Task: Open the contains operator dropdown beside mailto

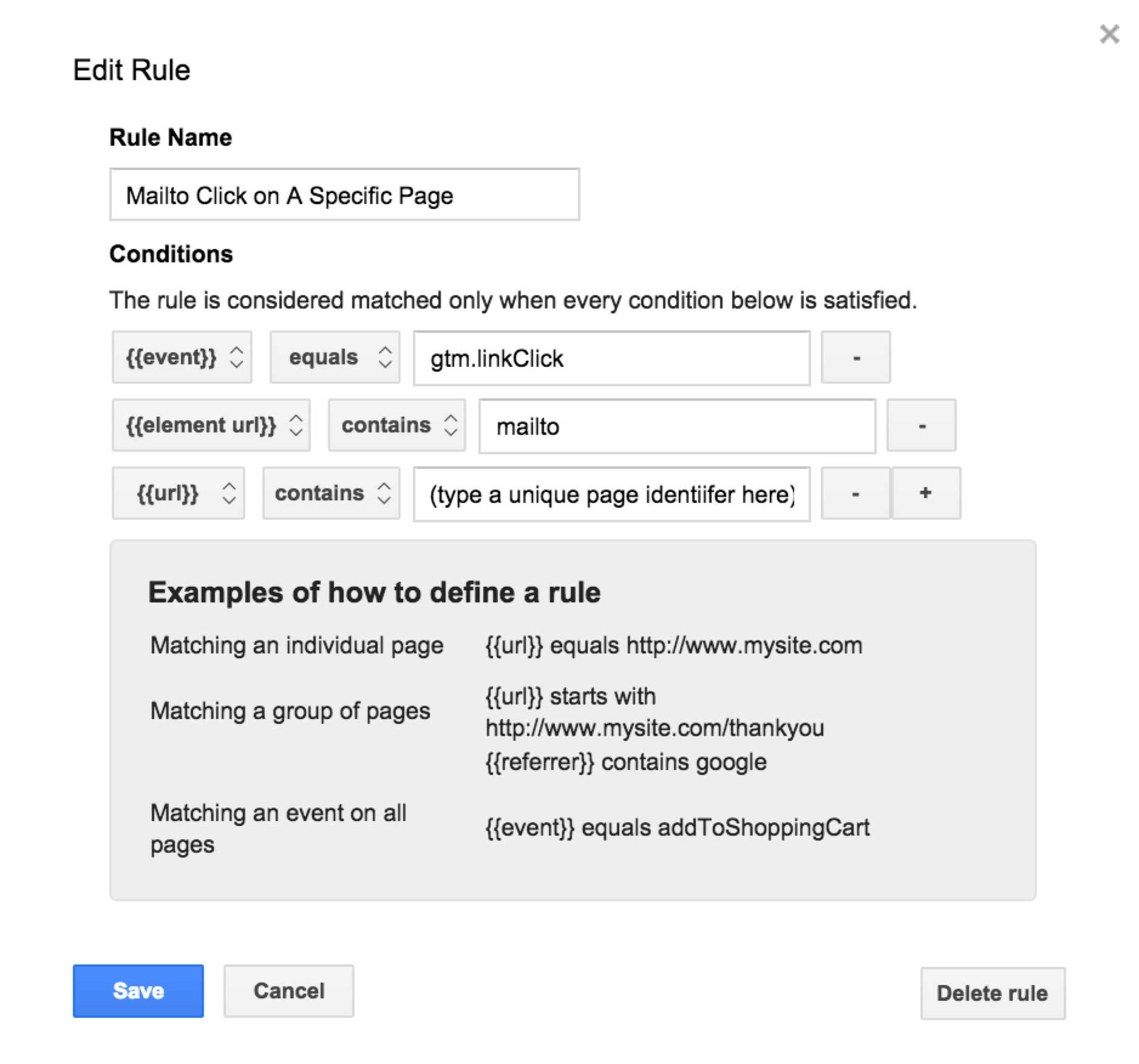Action: [397, 426]
